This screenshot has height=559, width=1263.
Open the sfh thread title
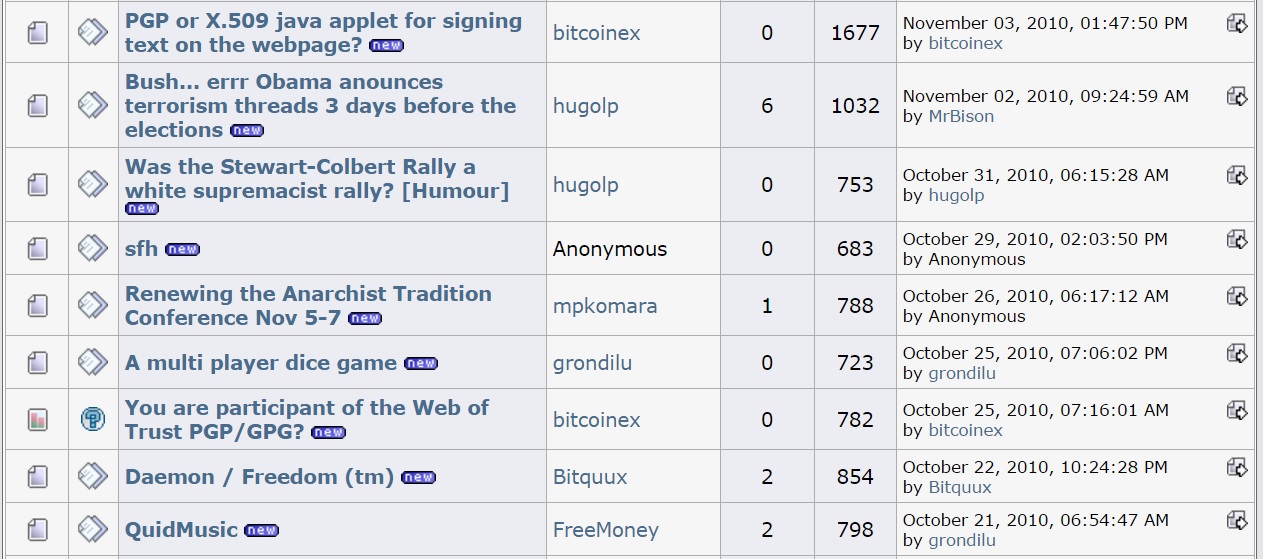click(141, 248)
